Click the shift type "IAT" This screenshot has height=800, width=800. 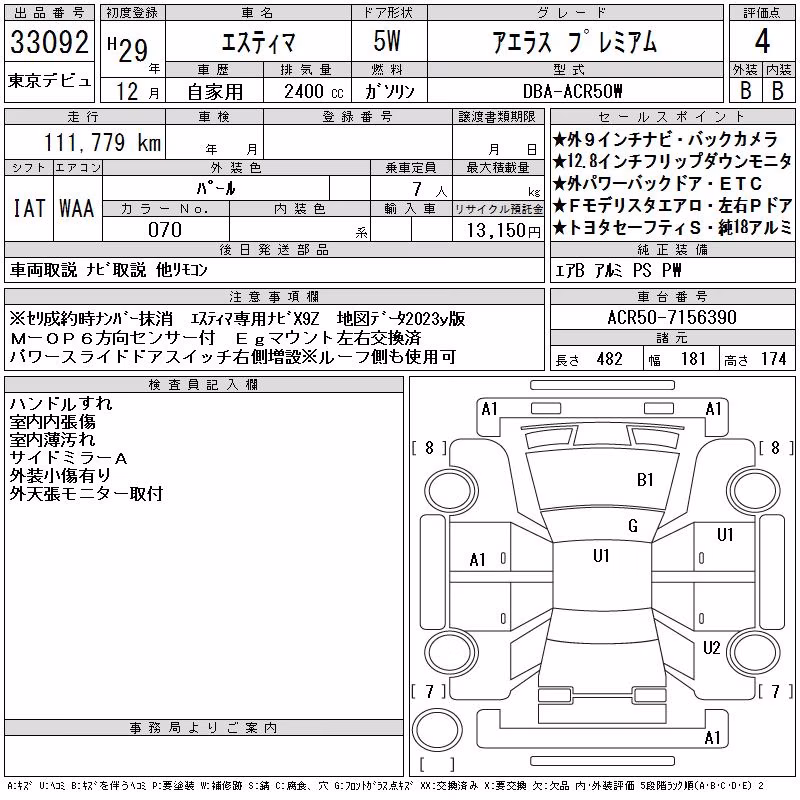click(29, 209)
